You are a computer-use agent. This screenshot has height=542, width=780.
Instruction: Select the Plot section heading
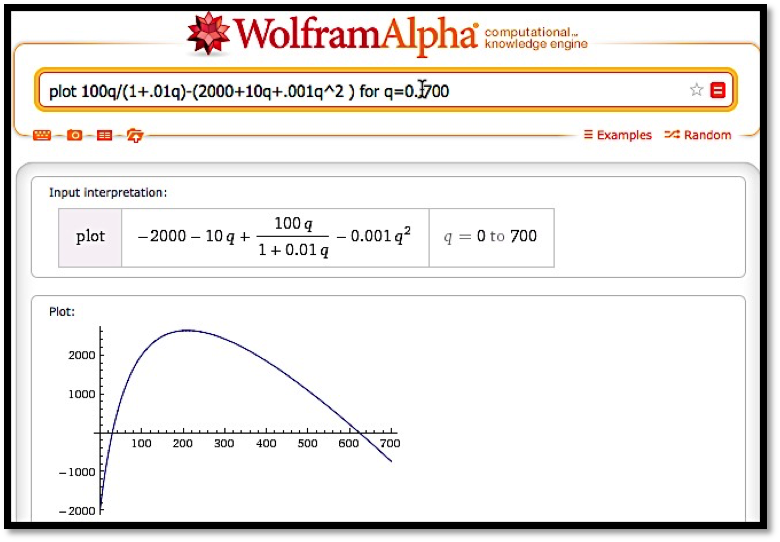point(62,311)
